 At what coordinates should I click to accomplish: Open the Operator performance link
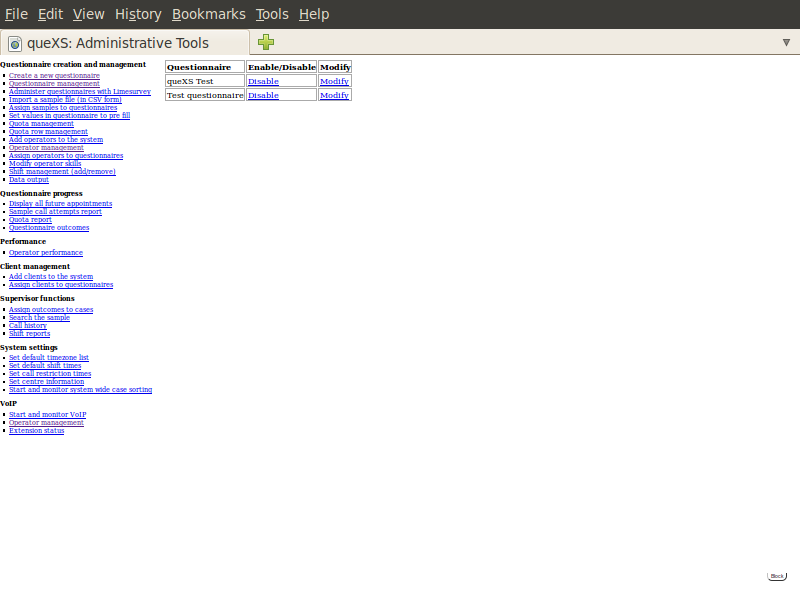45,252
